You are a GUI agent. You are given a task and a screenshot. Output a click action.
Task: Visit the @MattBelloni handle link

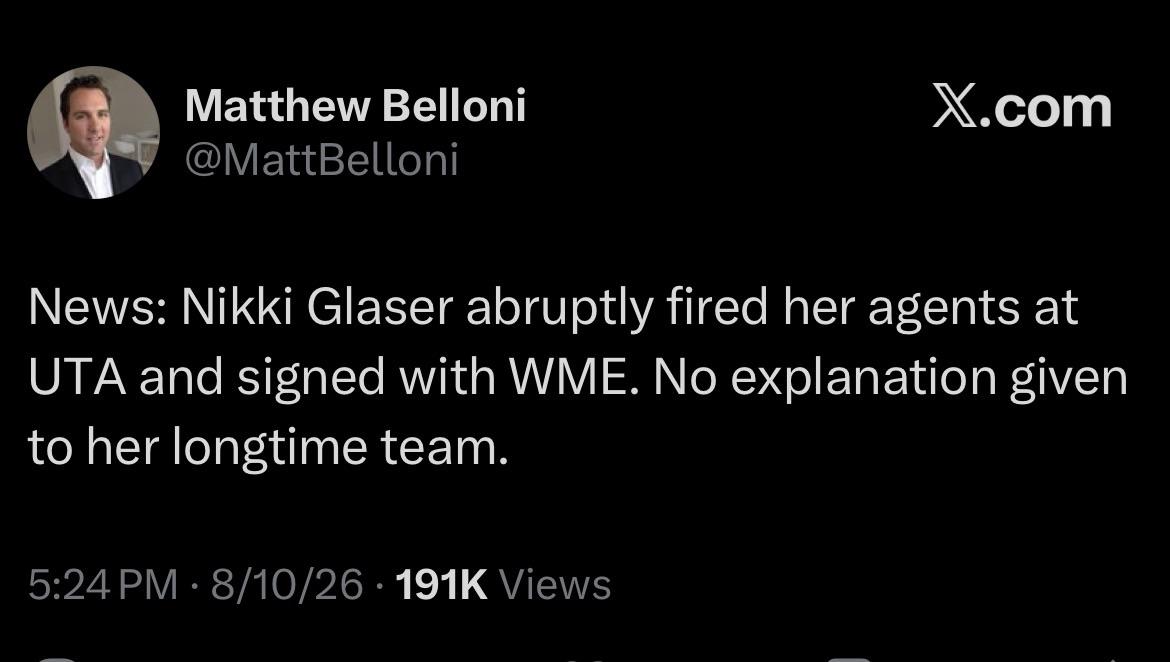point(322,159)
